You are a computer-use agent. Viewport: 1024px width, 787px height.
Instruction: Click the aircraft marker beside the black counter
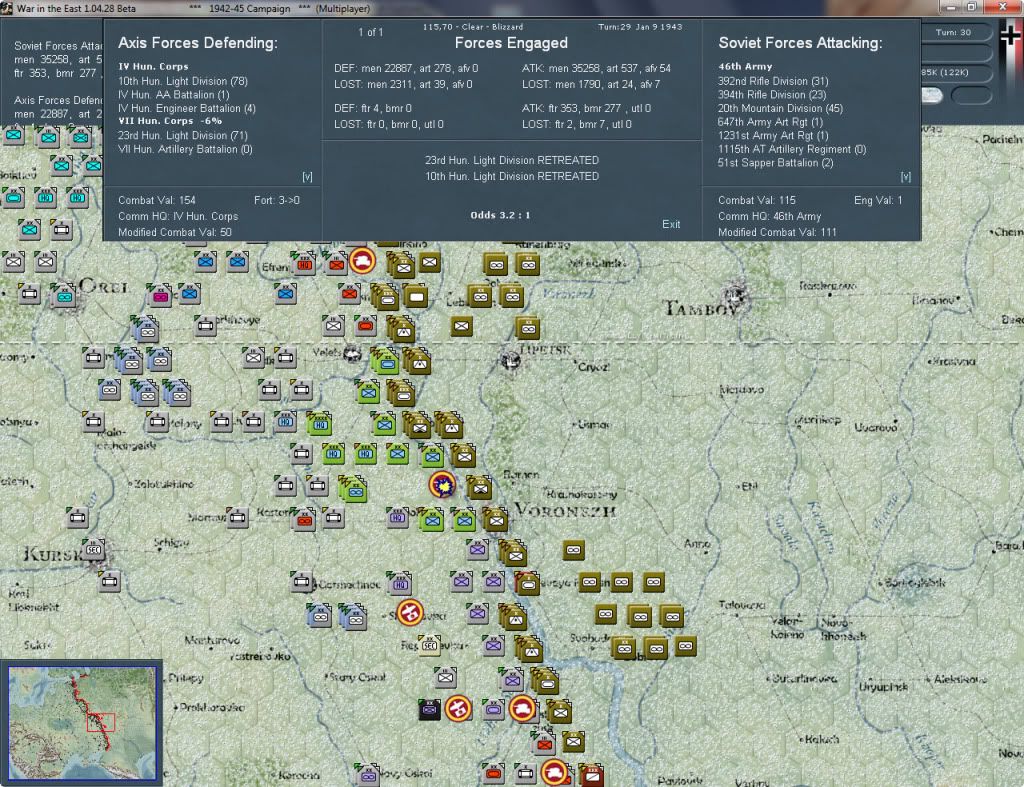[x=458, y=708]
